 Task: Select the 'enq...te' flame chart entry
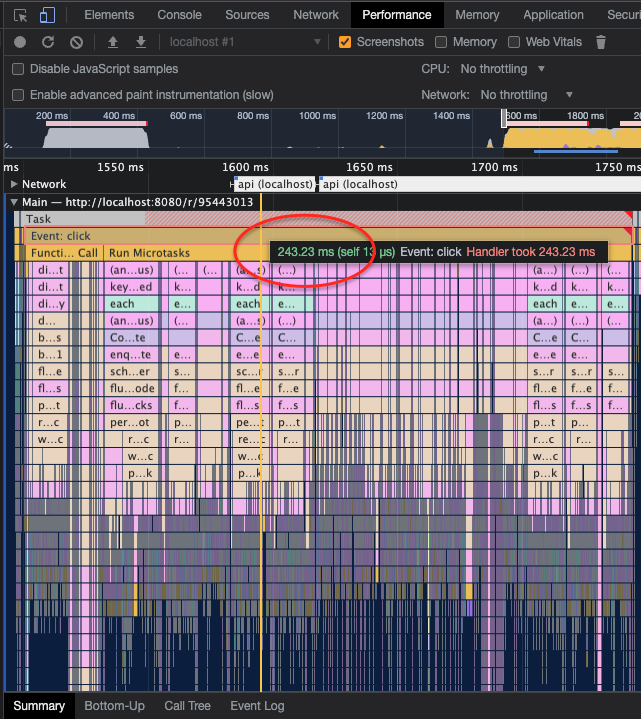[x=131, y=355]
